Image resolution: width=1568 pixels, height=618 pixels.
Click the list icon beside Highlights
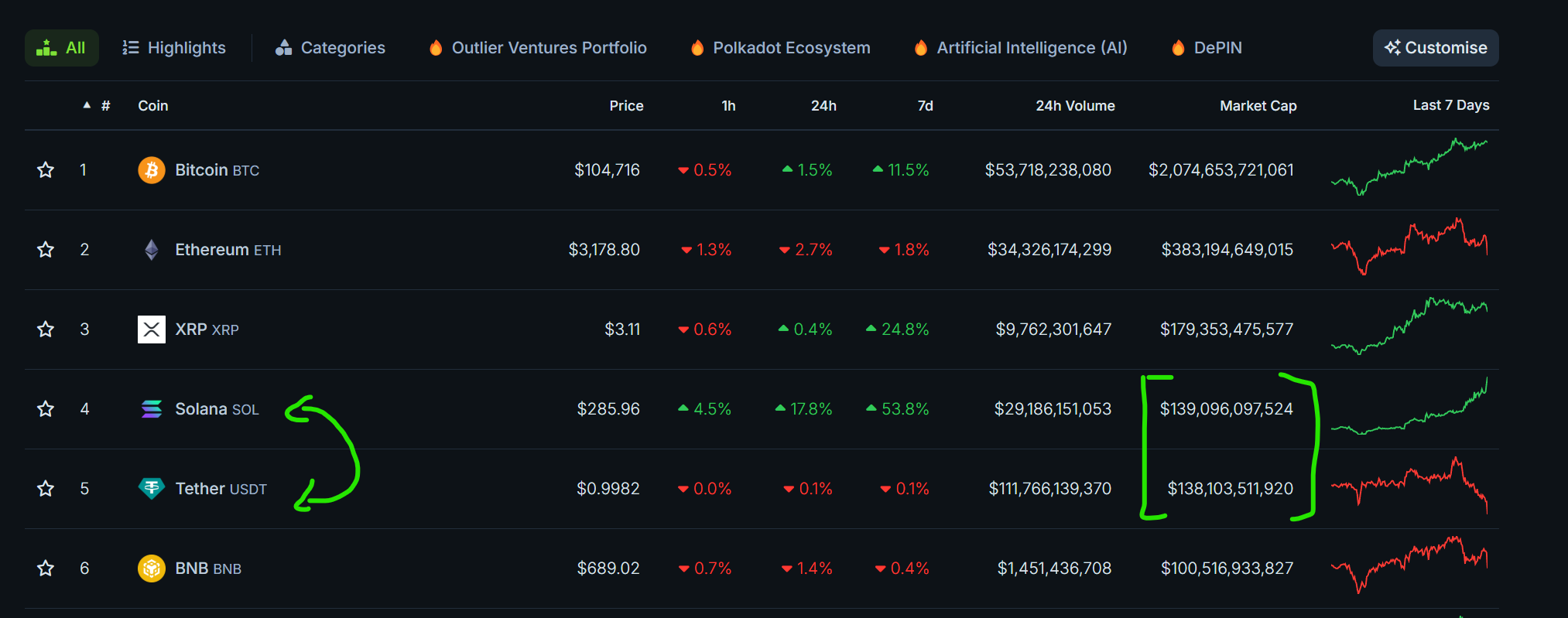coord(131,48)
